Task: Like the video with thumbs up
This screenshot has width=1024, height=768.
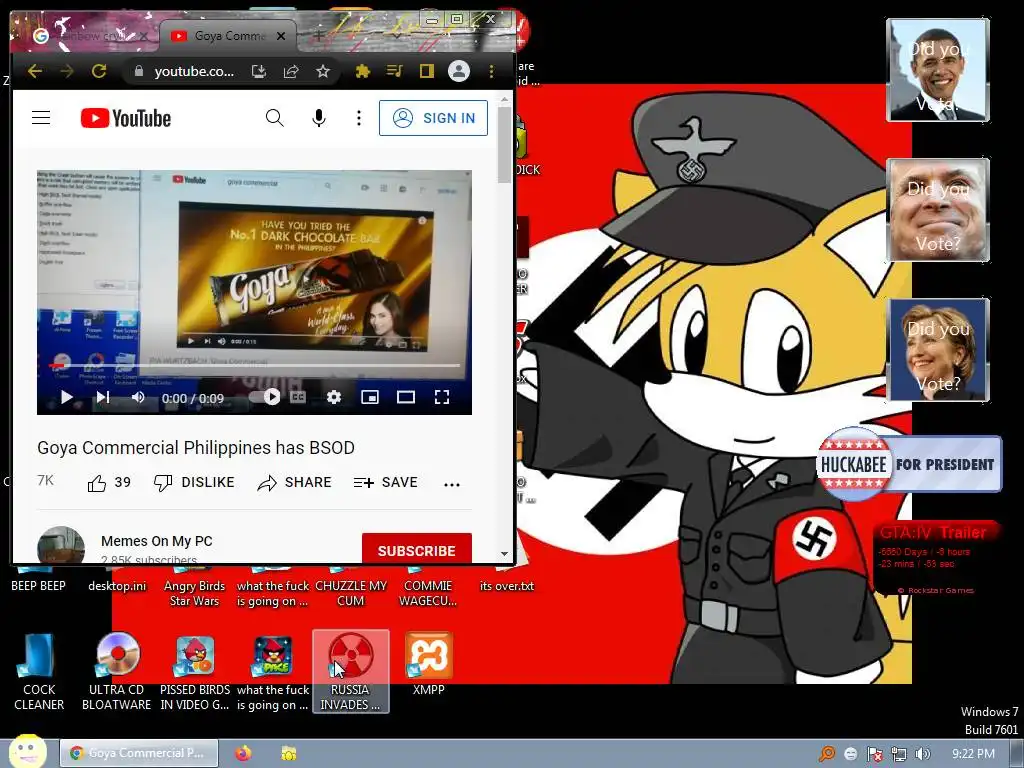Action: click(x=109, y=483)
